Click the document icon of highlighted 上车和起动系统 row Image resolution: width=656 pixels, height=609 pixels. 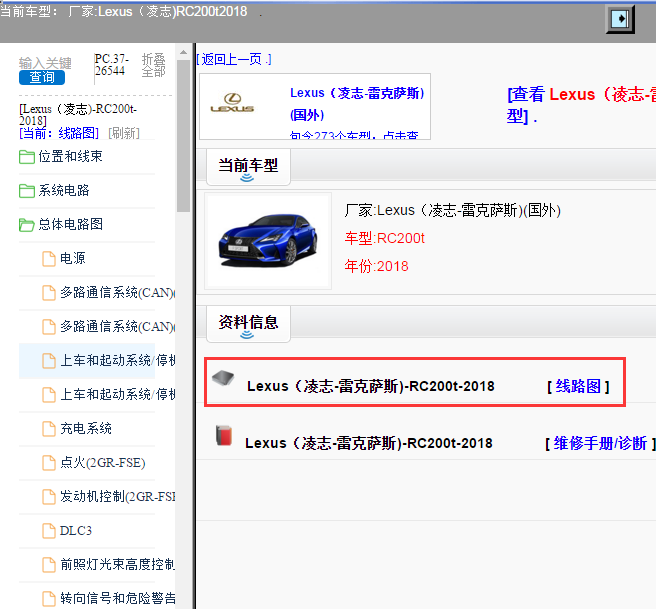click(49, 361)
